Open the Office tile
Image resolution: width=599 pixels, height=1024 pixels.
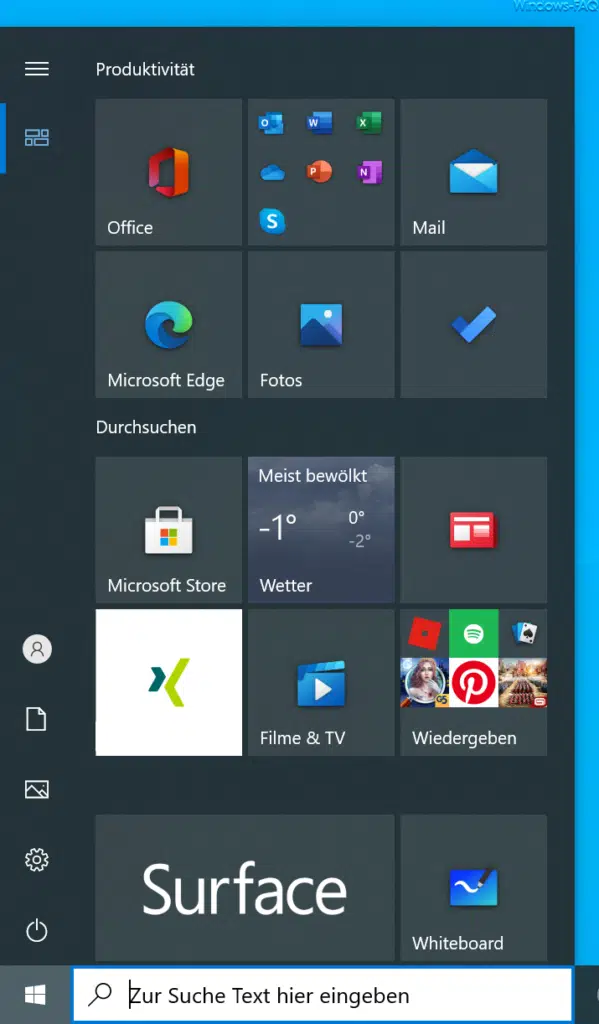point(169,172)
